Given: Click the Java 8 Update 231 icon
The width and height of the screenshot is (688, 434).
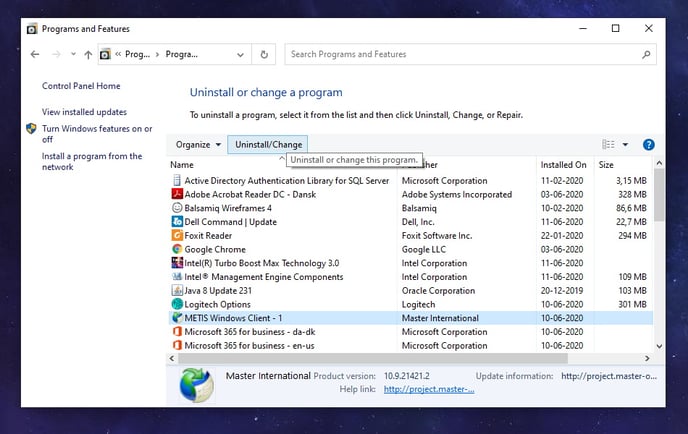Looking at the screenshot, I should [x=177, y=290].
